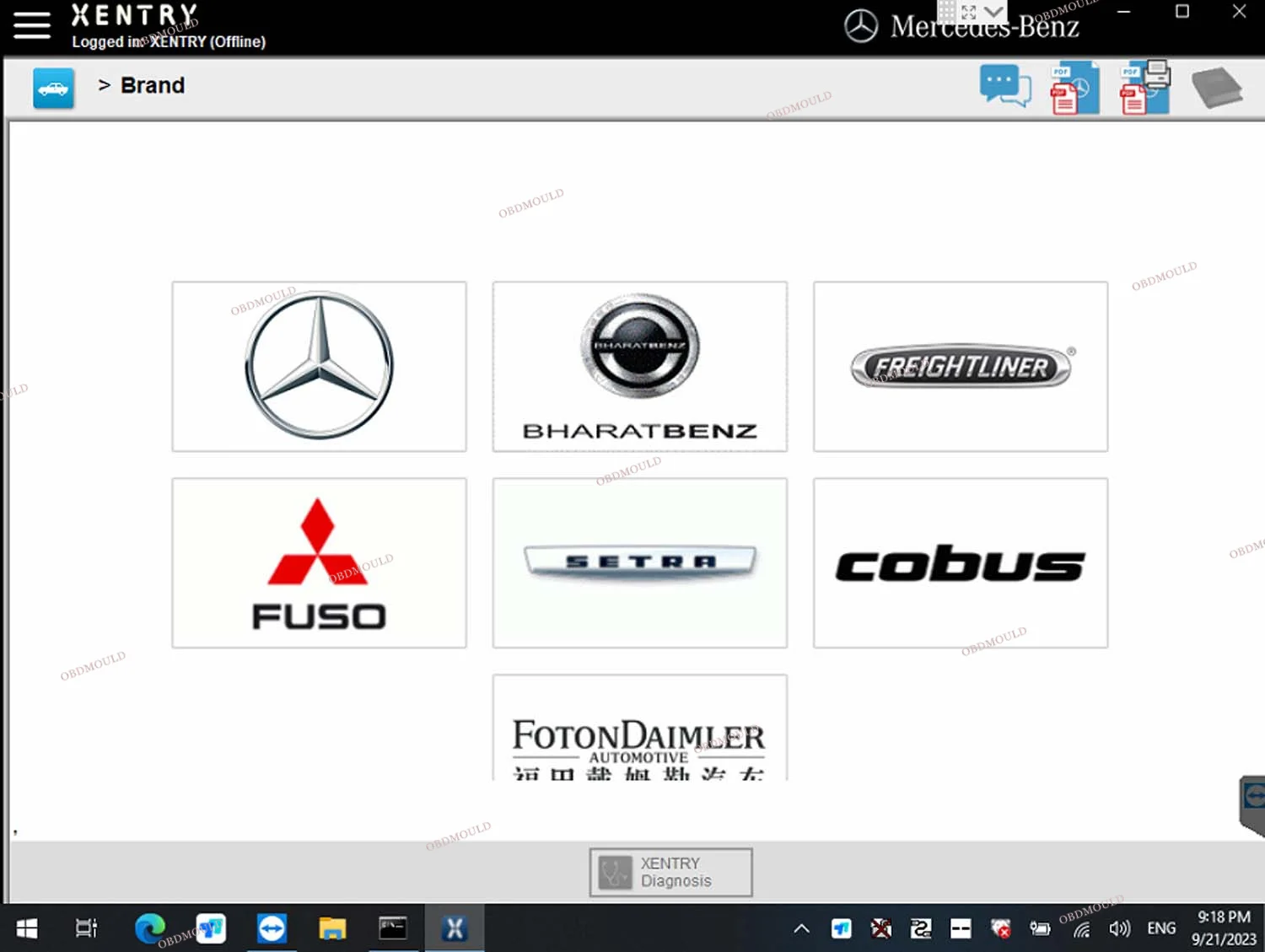Image resolution: width=1265 pixels, height=952 pixels.
Task: Click the volume icon in system tray
Action: pyautogui.click(x=1119, y=928)
